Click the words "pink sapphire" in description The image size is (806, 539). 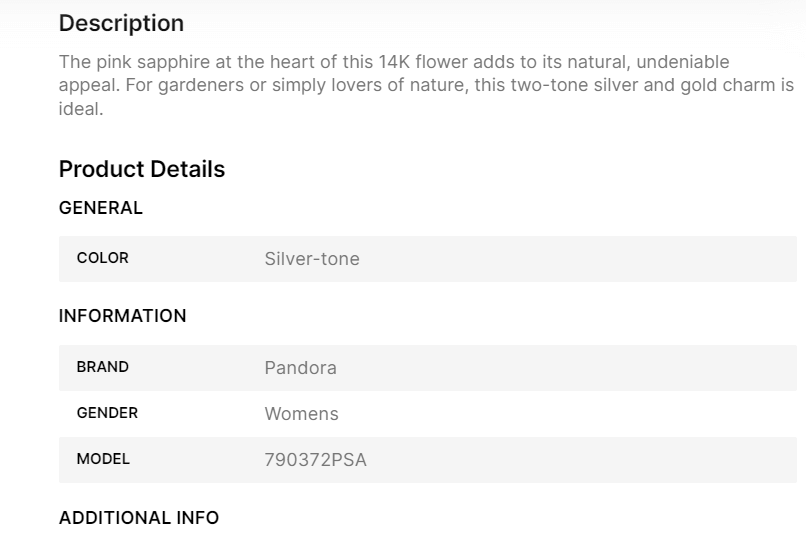(x=141, y=62)
